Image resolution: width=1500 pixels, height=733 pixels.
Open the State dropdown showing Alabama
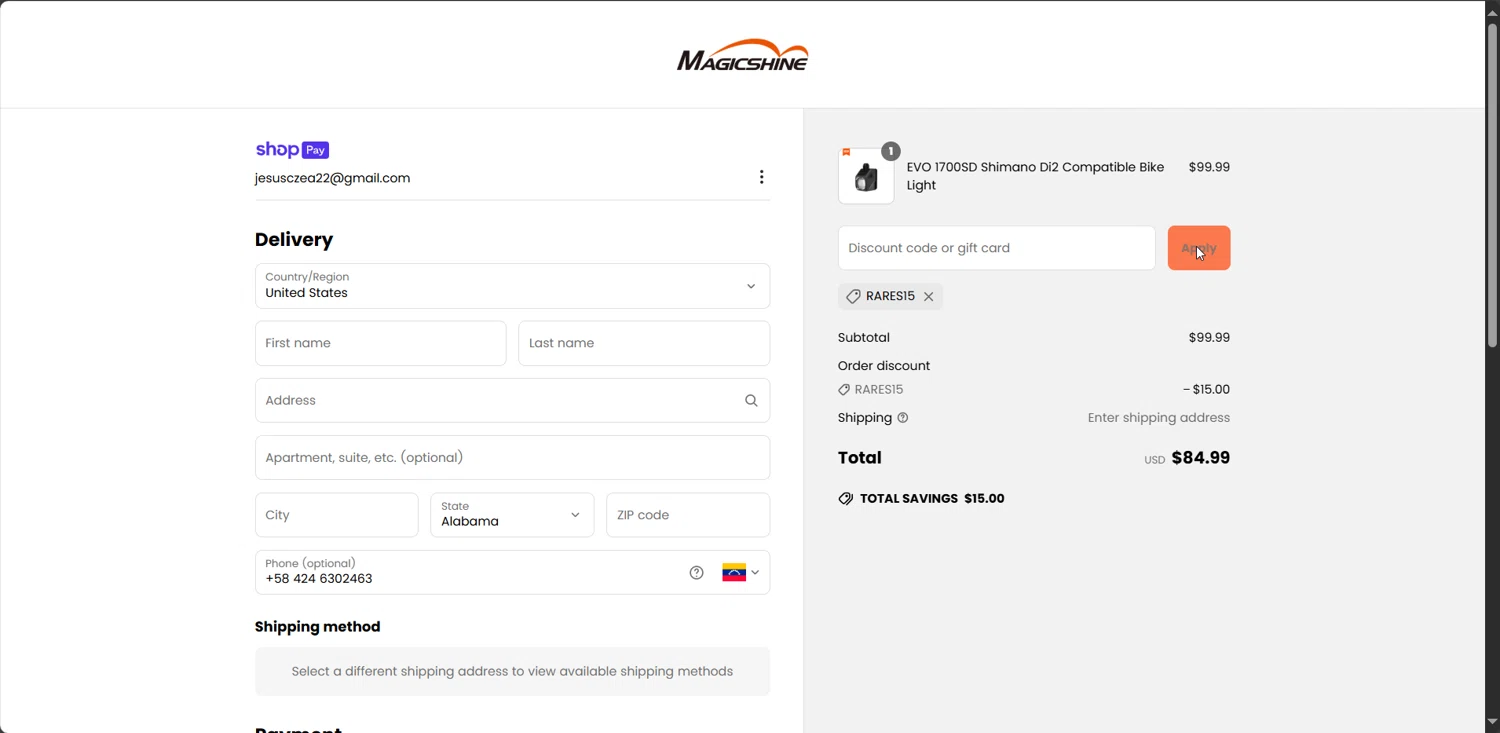(x=512, y=515)
